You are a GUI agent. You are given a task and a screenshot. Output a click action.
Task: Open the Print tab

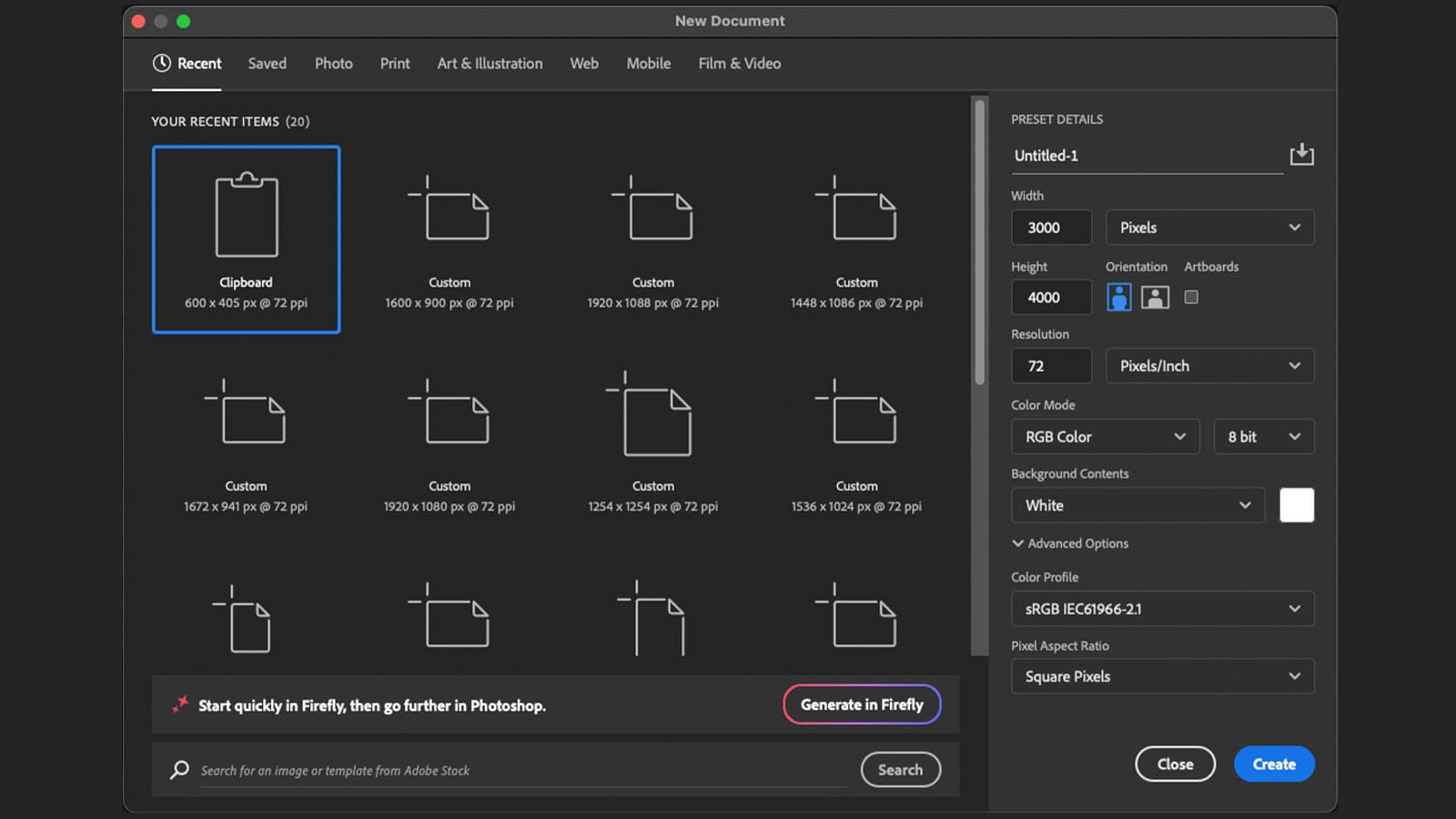395,64
